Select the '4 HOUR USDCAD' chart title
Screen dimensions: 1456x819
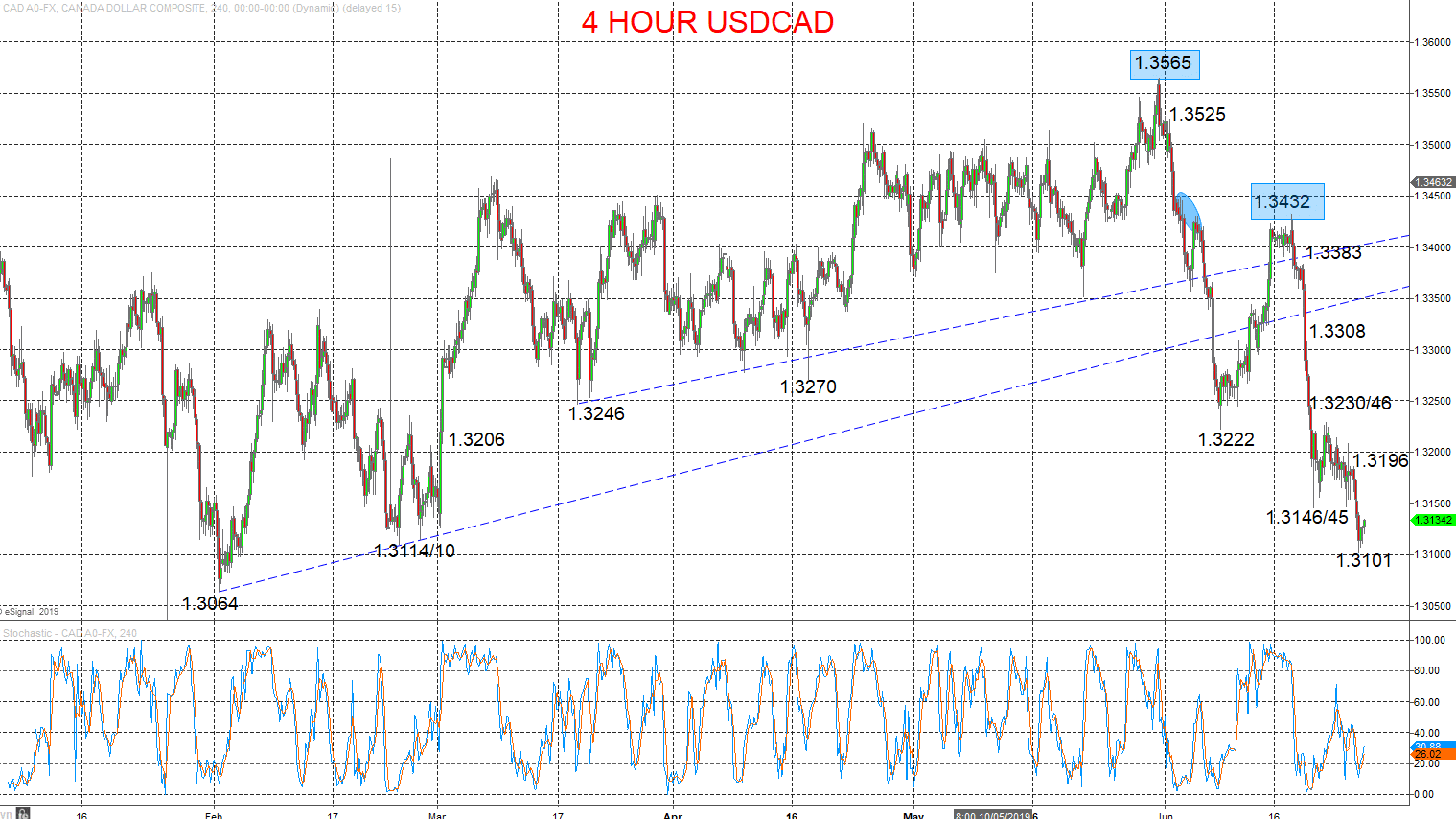707,22
